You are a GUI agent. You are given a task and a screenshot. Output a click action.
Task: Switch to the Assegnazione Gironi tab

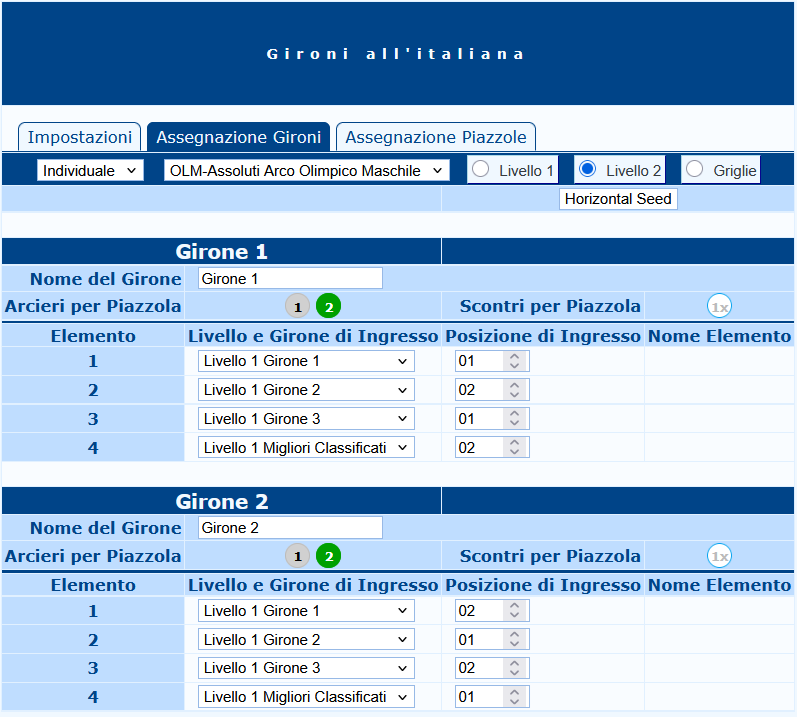[x=238, y=137]
